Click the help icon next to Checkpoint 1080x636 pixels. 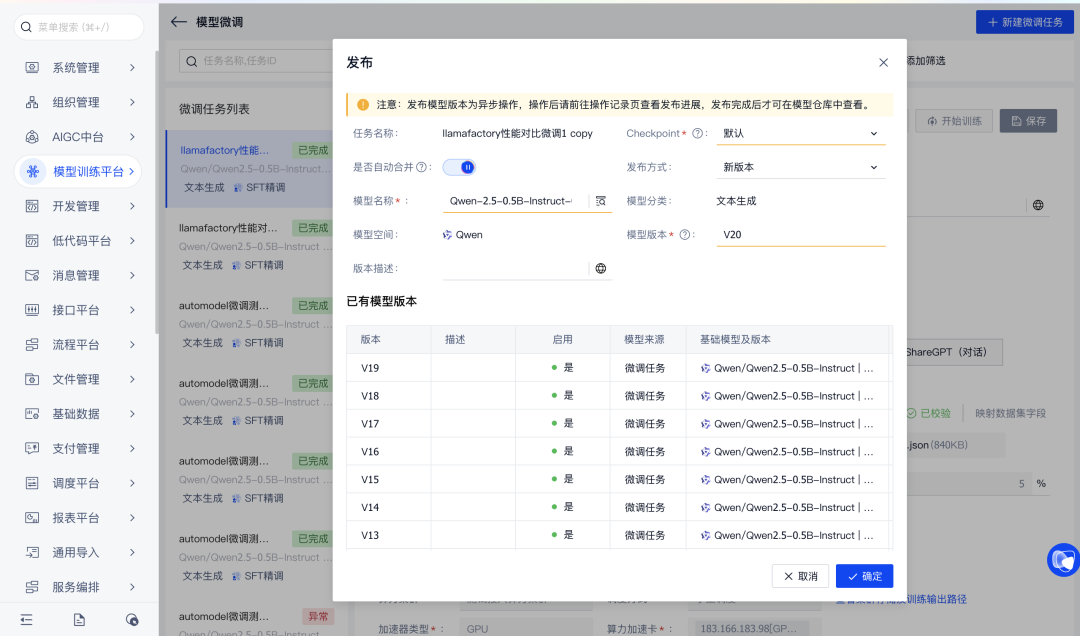point(697,133)
